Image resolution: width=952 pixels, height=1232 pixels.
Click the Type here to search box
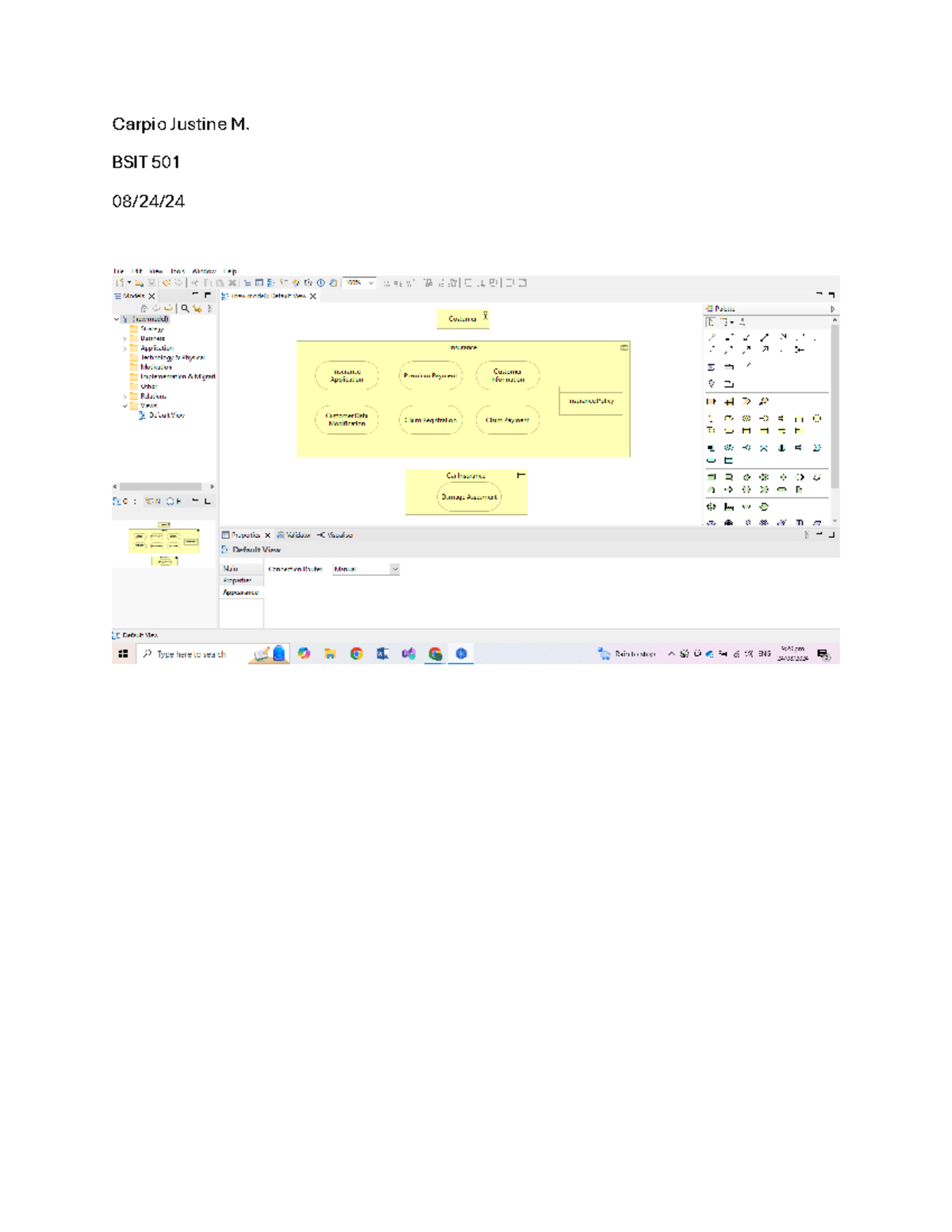pyautogui.click(x=190, y=653)
